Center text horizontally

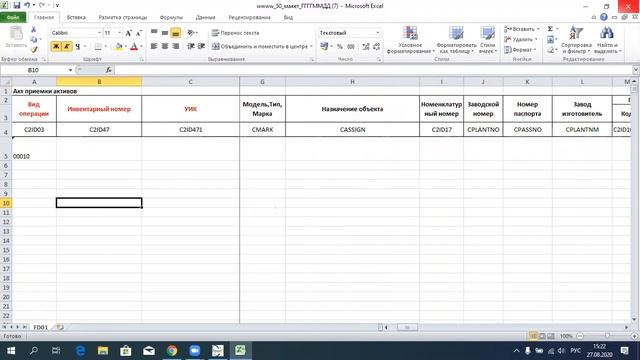click(x=165, y=47)
